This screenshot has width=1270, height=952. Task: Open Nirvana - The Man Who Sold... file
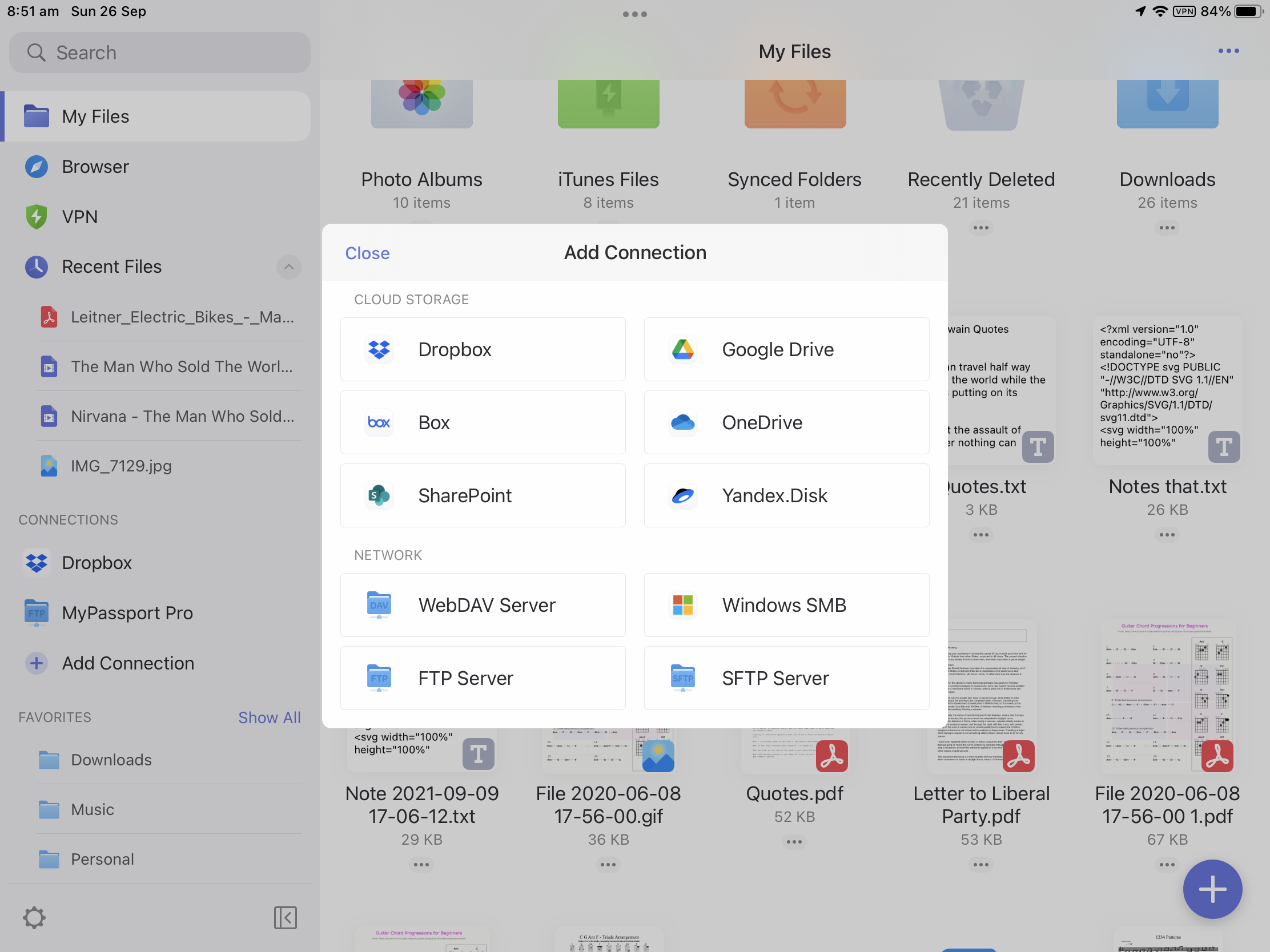coord(169,416)
